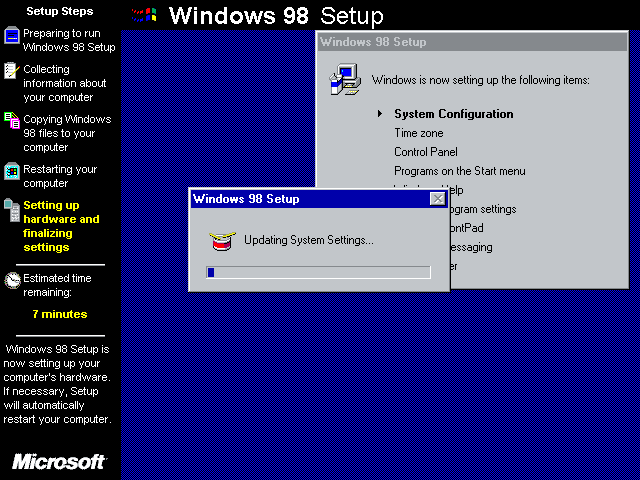Viewport: 640px width, 480px height.
Task: Click the Collecting information about your computer text
Action: pyautogui.click(x=64, y=83)
